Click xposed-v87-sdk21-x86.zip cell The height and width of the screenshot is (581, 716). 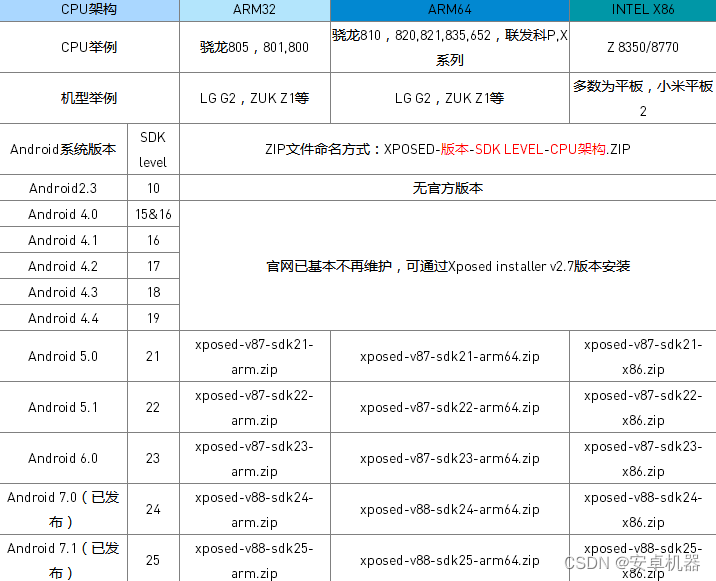click(x=643, y=356)
